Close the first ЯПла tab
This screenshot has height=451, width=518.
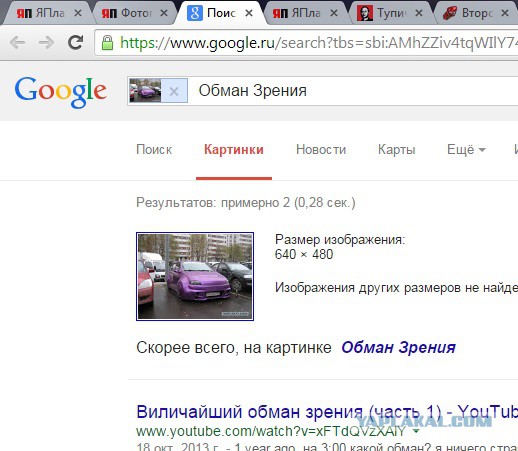point(78,13)
